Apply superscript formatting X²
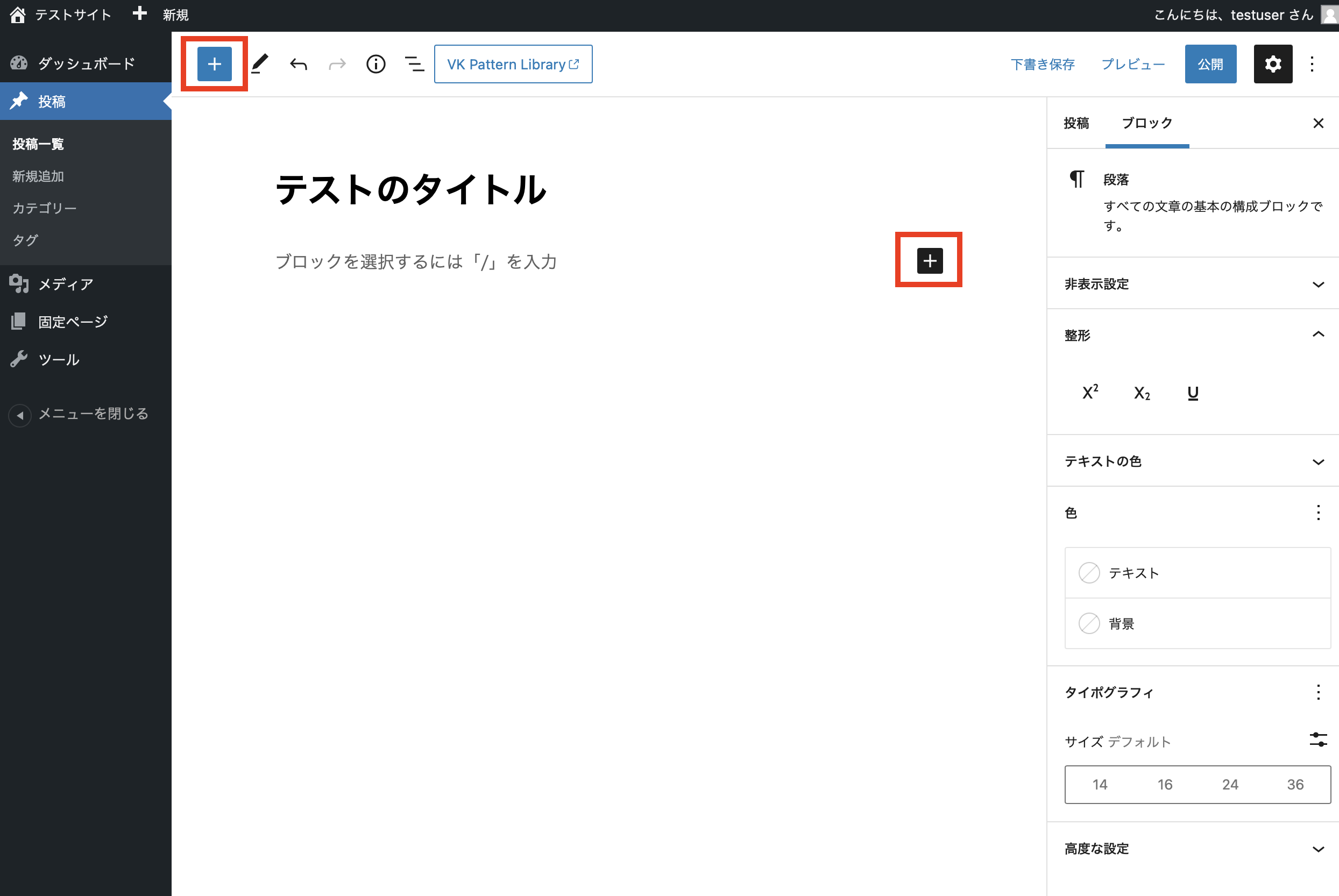The width and height of the screenshot is (1339, 896). click(x=1090, y=393)
